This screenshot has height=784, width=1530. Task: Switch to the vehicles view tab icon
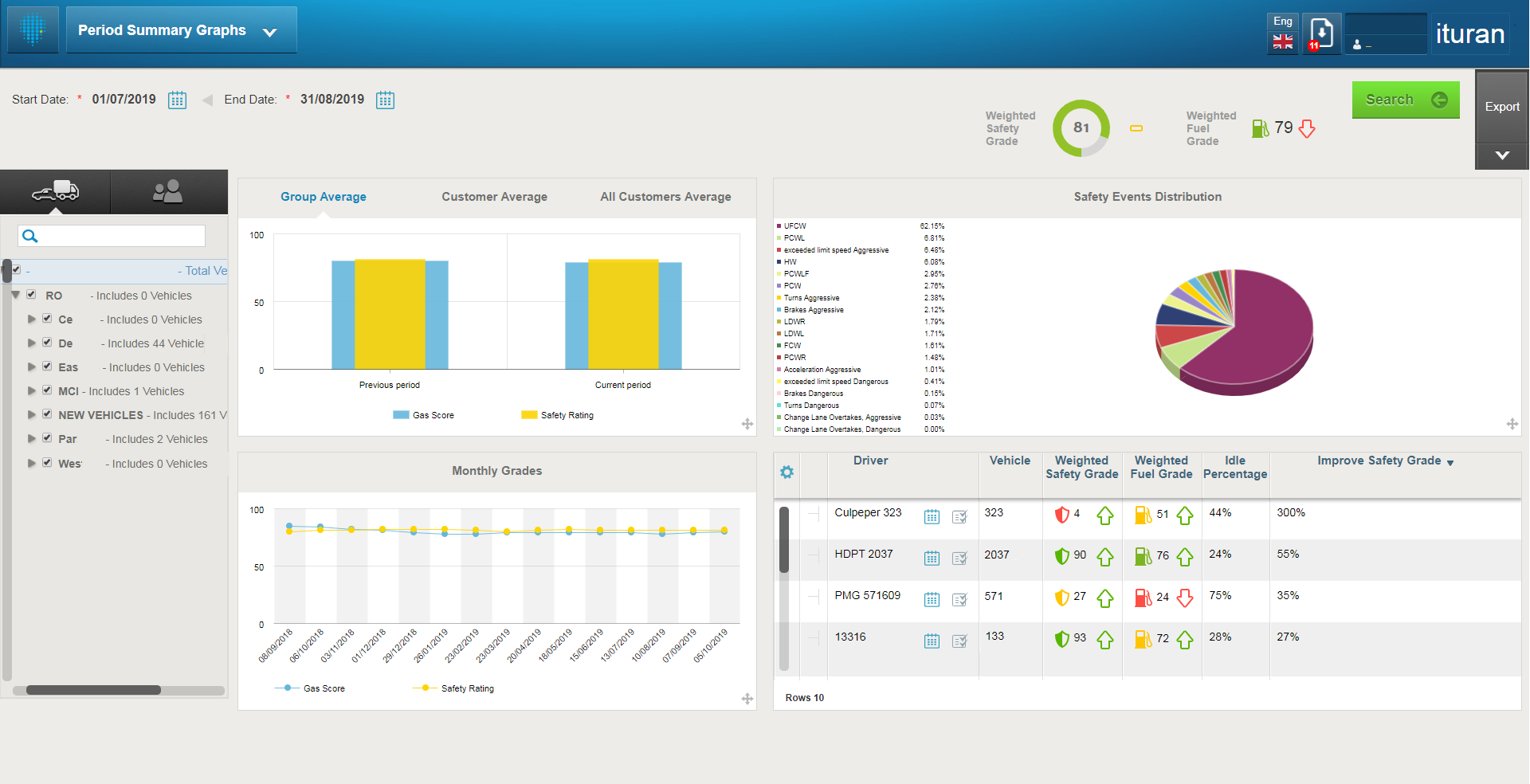pyautogui.click(x=55, y=191)
